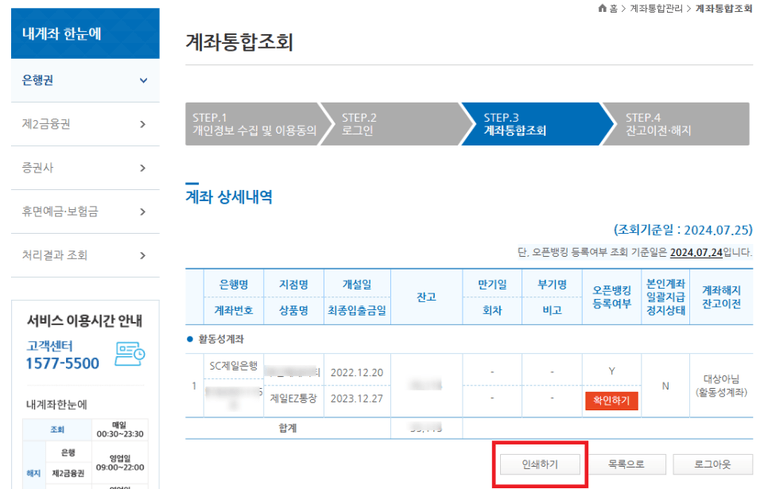Click the STEP.1 개인정보 수집 및 이용동의 step

[x=255, y=124]
